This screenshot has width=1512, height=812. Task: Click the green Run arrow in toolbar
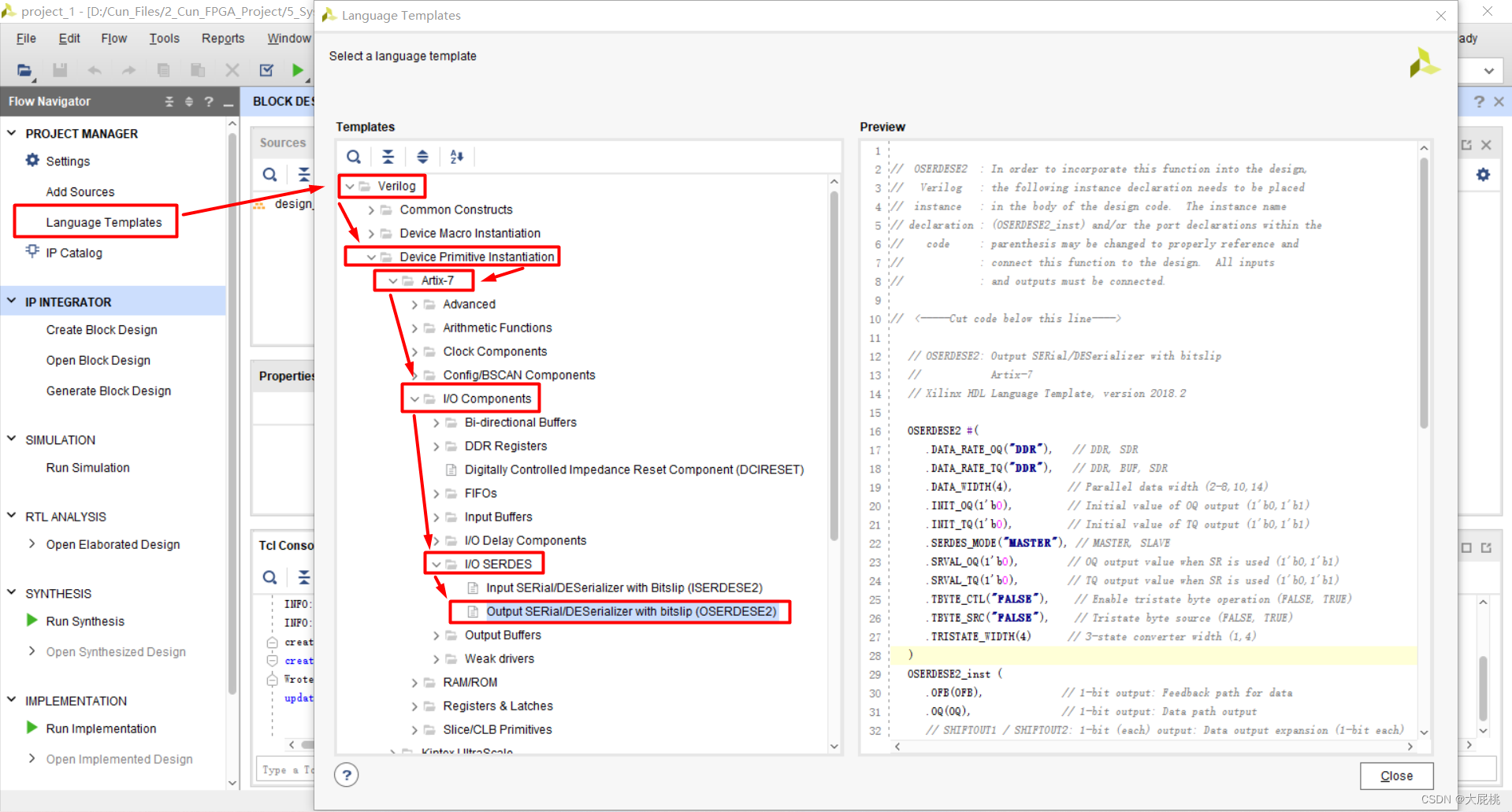[297, 70]
